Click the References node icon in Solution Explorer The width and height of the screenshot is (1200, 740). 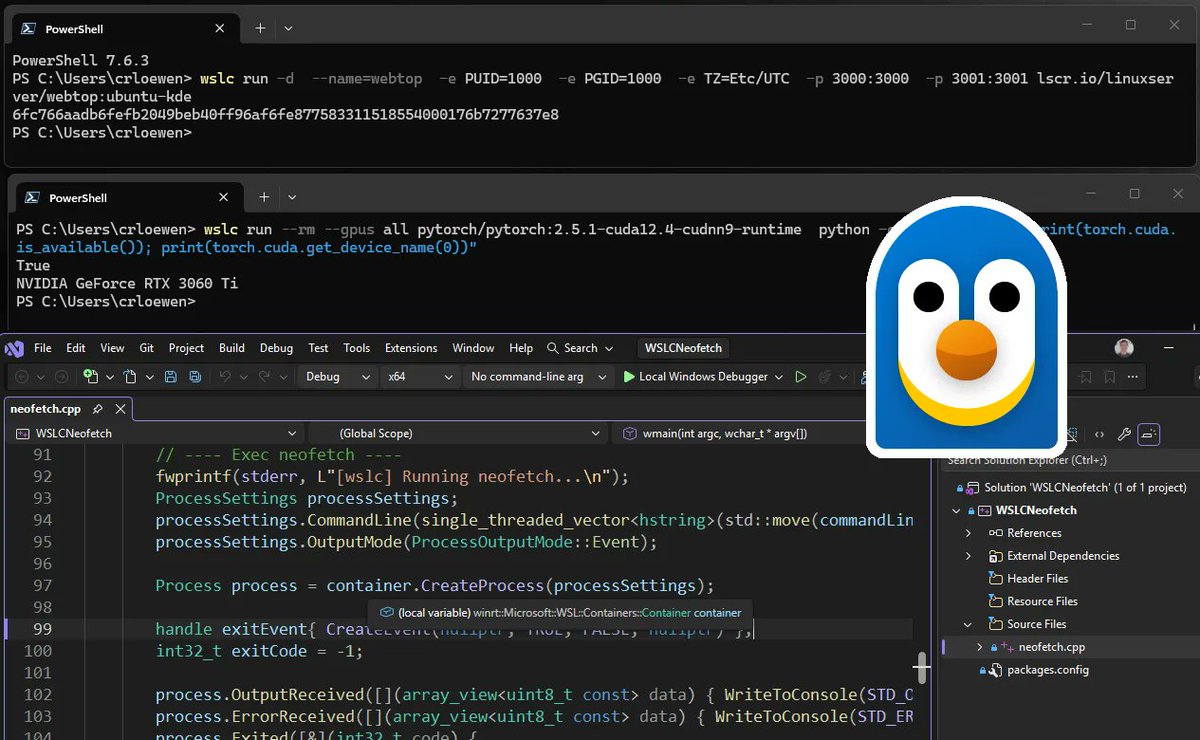(x=995, y=533)
